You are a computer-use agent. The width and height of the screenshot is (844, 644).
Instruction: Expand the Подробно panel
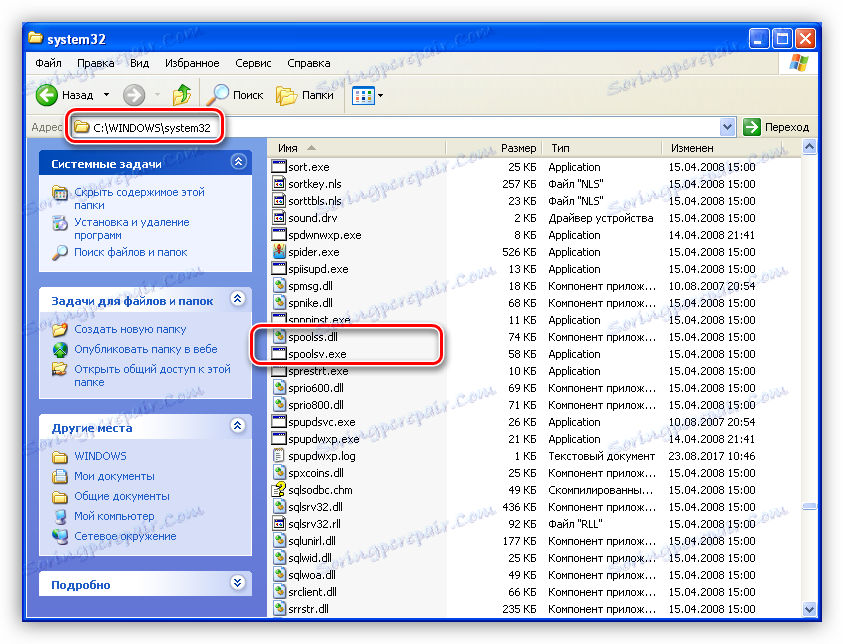(238, 583)
